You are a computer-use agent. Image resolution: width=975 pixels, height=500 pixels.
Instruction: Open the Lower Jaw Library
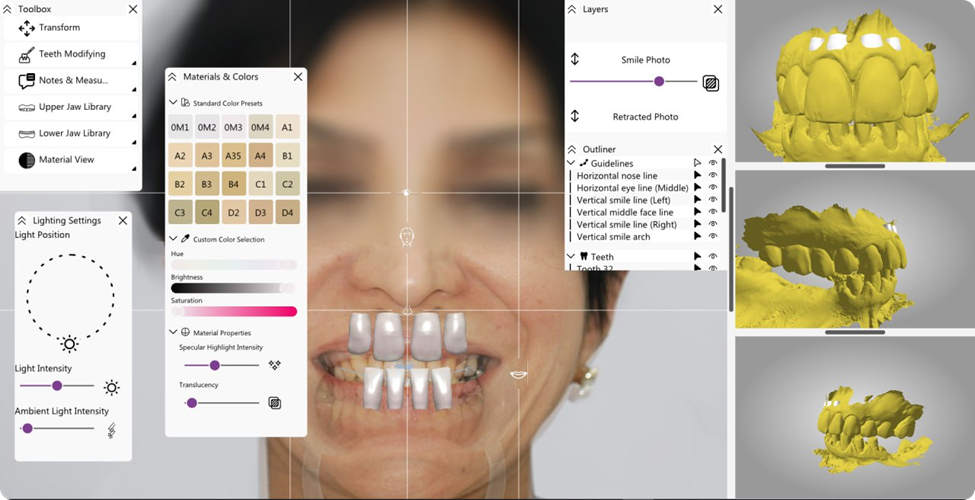coord(72,133)
